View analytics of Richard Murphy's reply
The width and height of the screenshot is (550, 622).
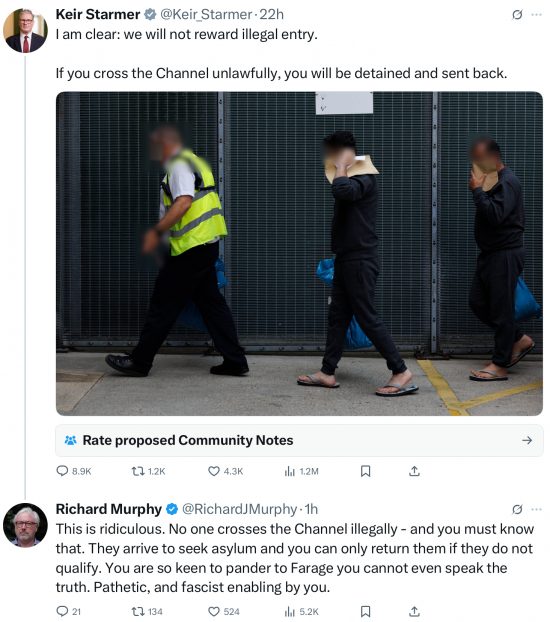coord(301,611)
